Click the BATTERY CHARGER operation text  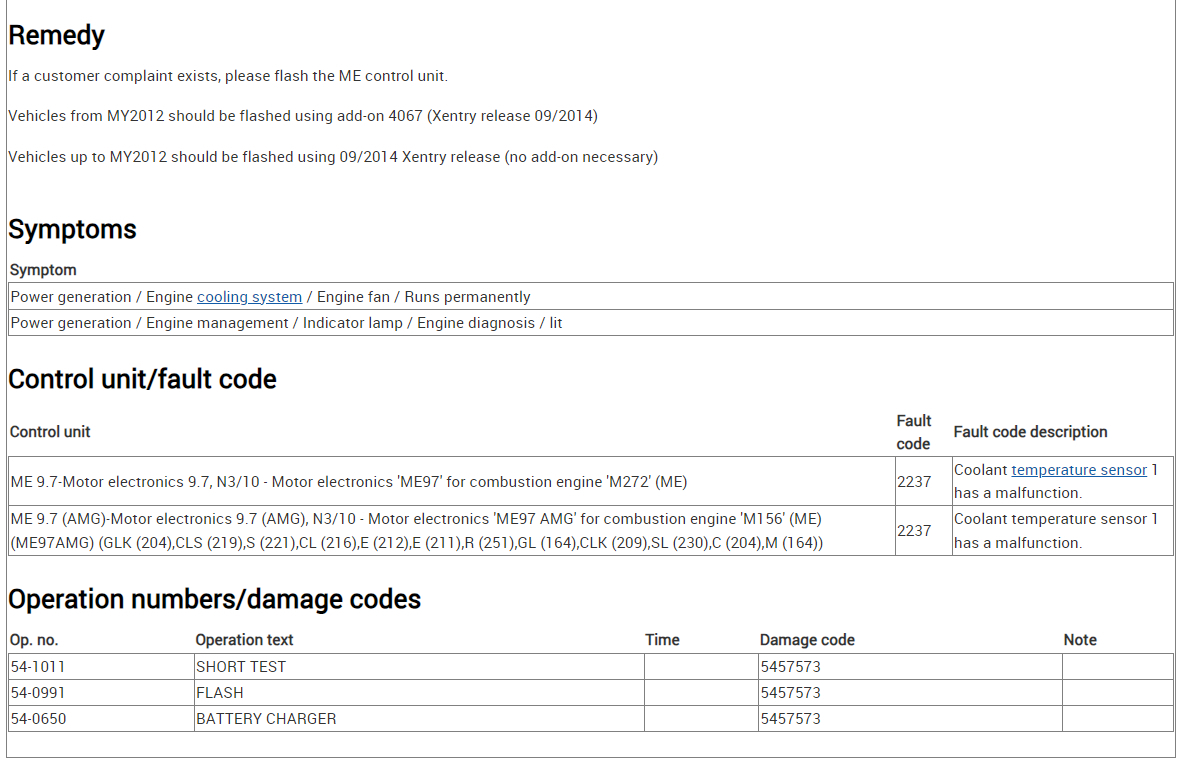[266, 719]
